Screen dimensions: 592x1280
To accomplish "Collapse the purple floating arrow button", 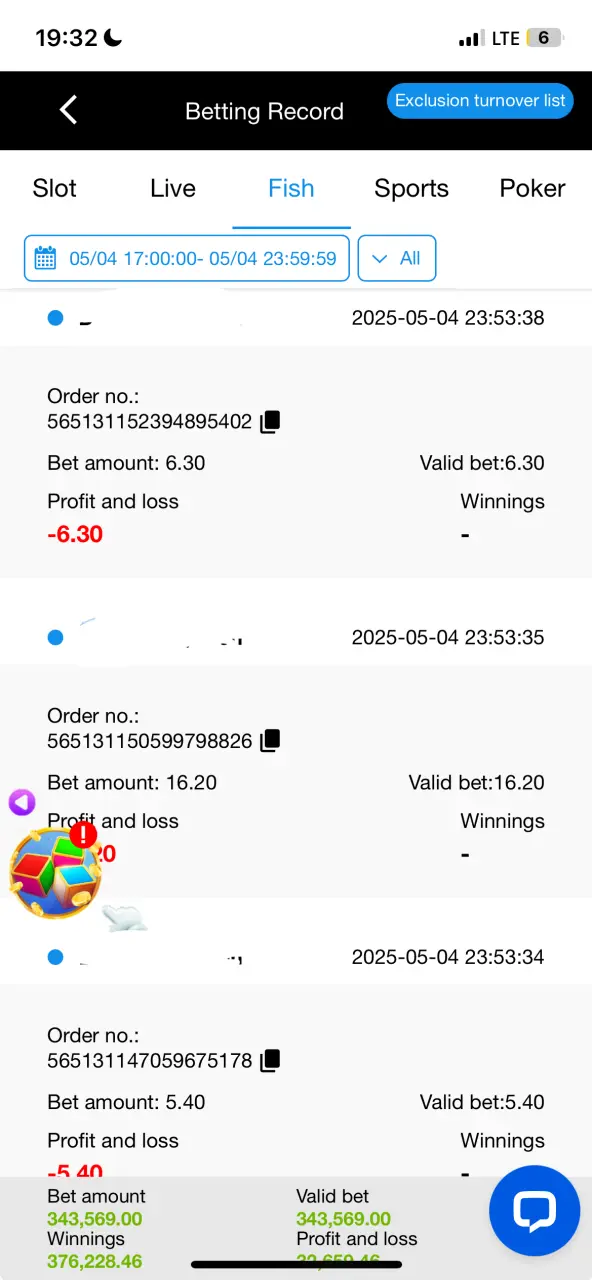I will coord(22,802).
